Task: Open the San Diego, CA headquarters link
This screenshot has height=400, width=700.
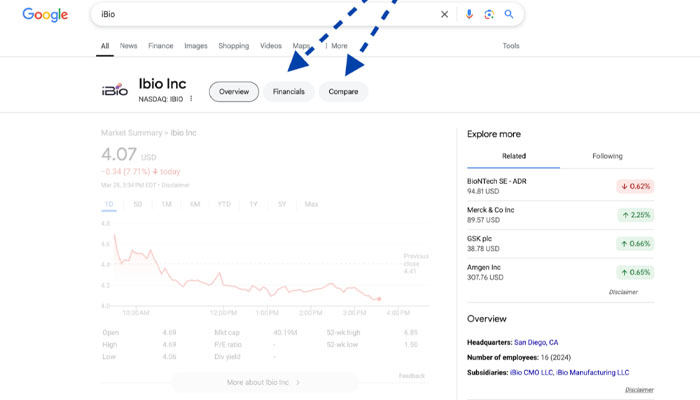Action: coord(536,342)
